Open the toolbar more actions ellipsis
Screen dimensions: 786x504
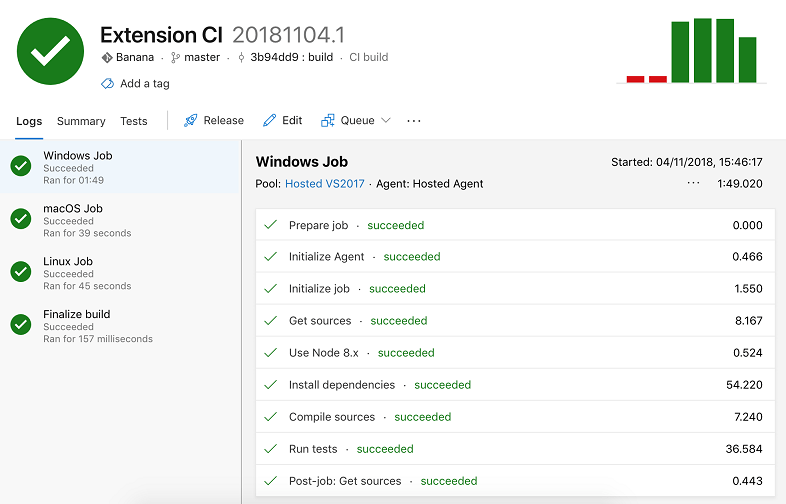(414, 121)
